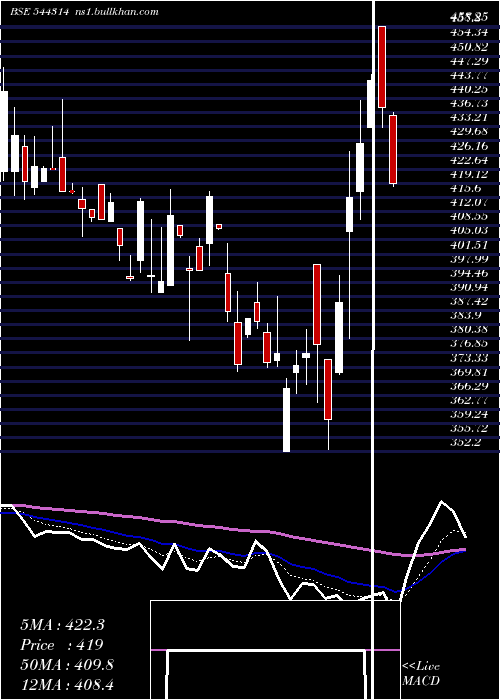Click the <<Live MACD label
Image resolution: width=500 pixels, height=700 pixels.
pyautogui.click(x=421, y=673)
